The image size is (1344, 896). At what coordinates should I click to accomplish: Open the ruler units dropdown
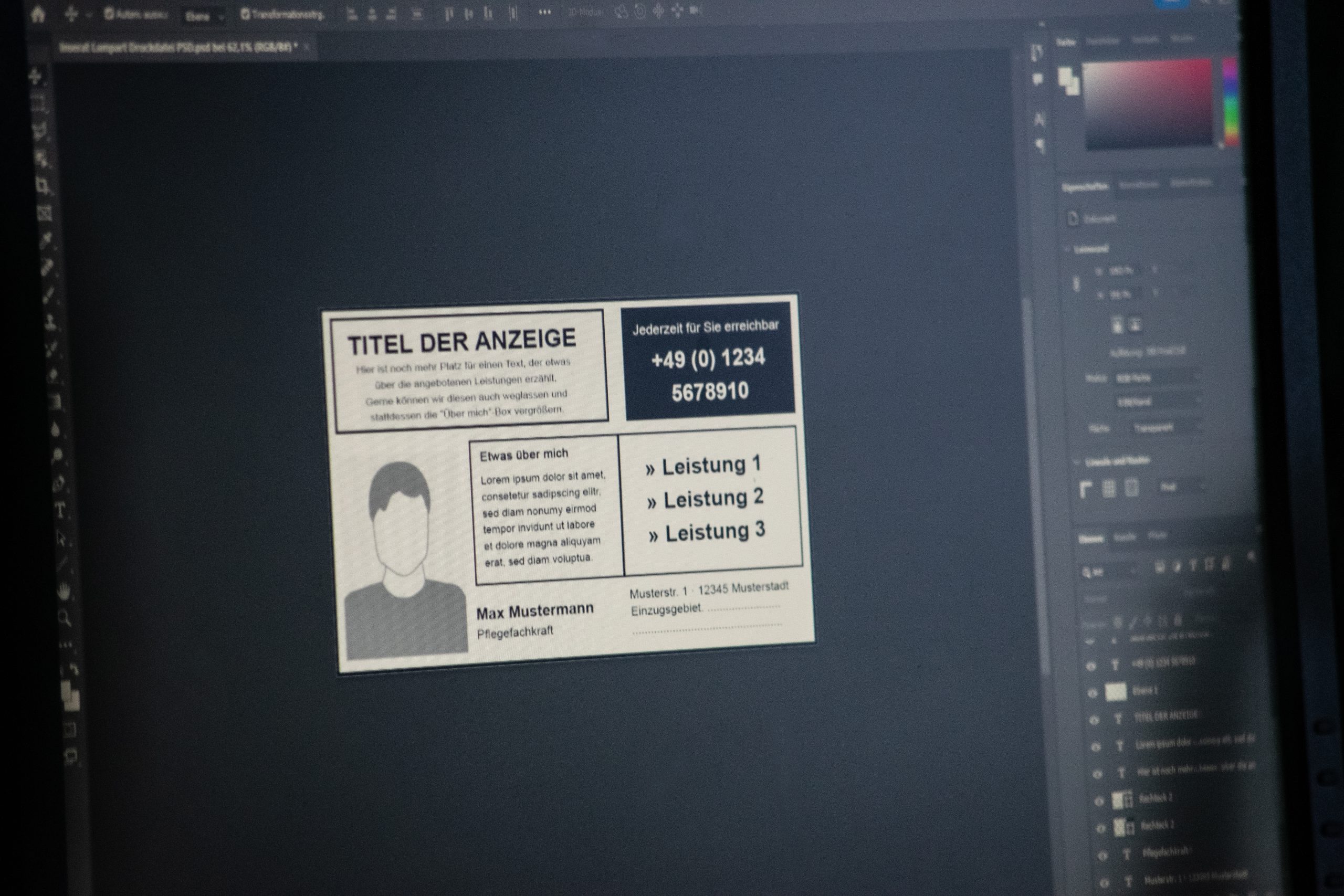click(x=1183, y=488)
